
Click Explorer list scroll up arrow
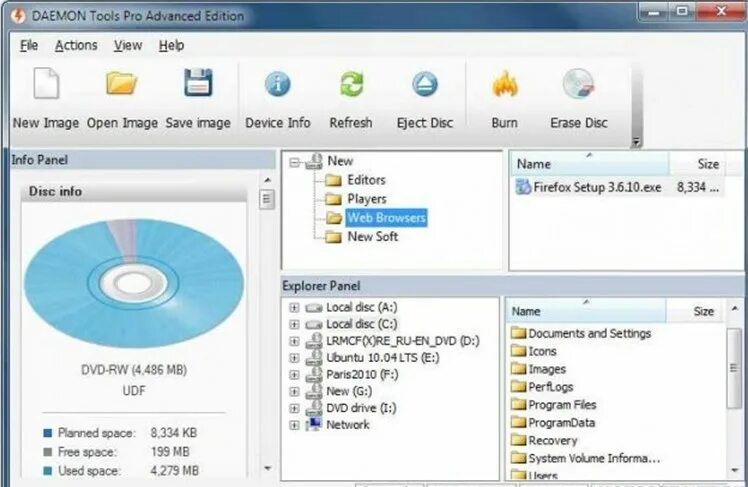tap(734, 309)
